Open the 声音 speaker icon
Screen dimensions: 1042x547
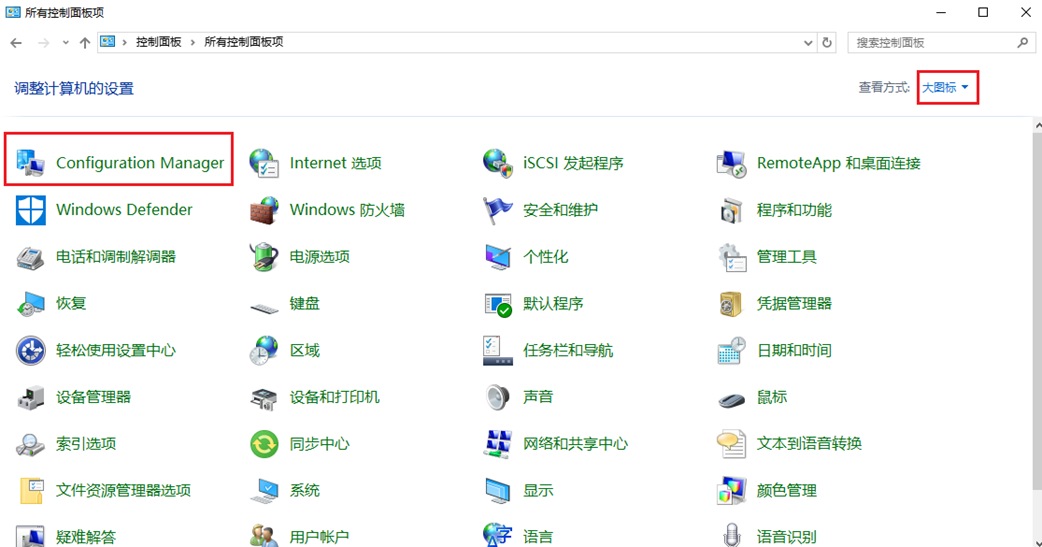click(498, 397)
